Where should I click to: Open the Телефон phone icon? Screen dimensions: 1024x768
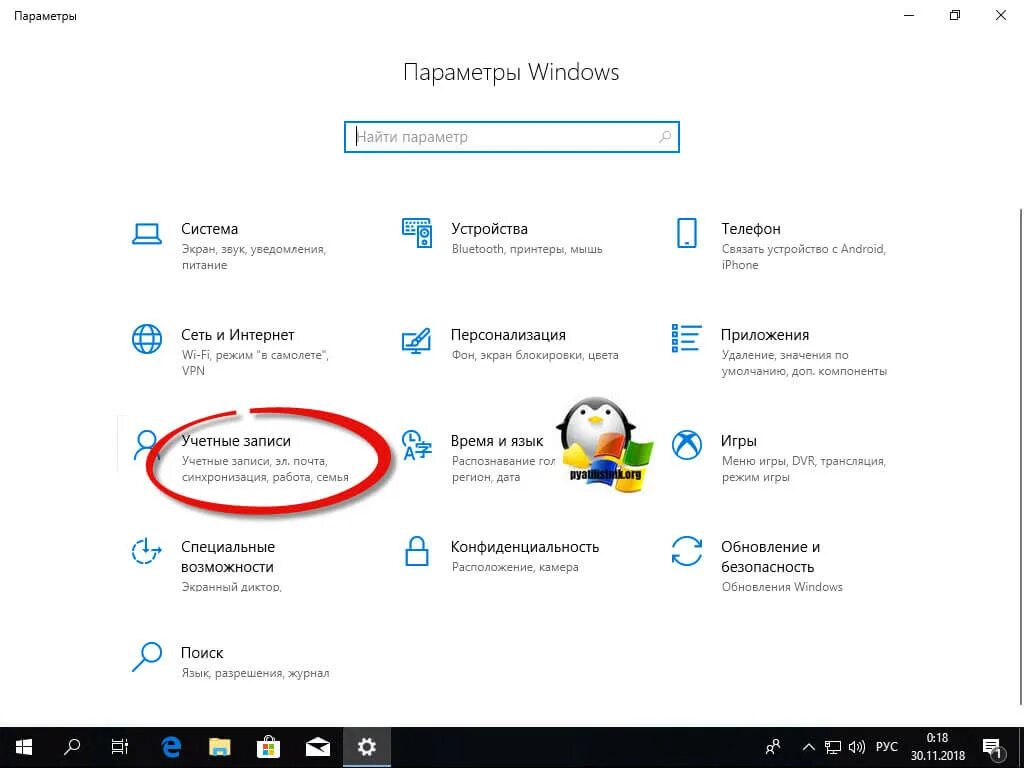click(686, 233)
